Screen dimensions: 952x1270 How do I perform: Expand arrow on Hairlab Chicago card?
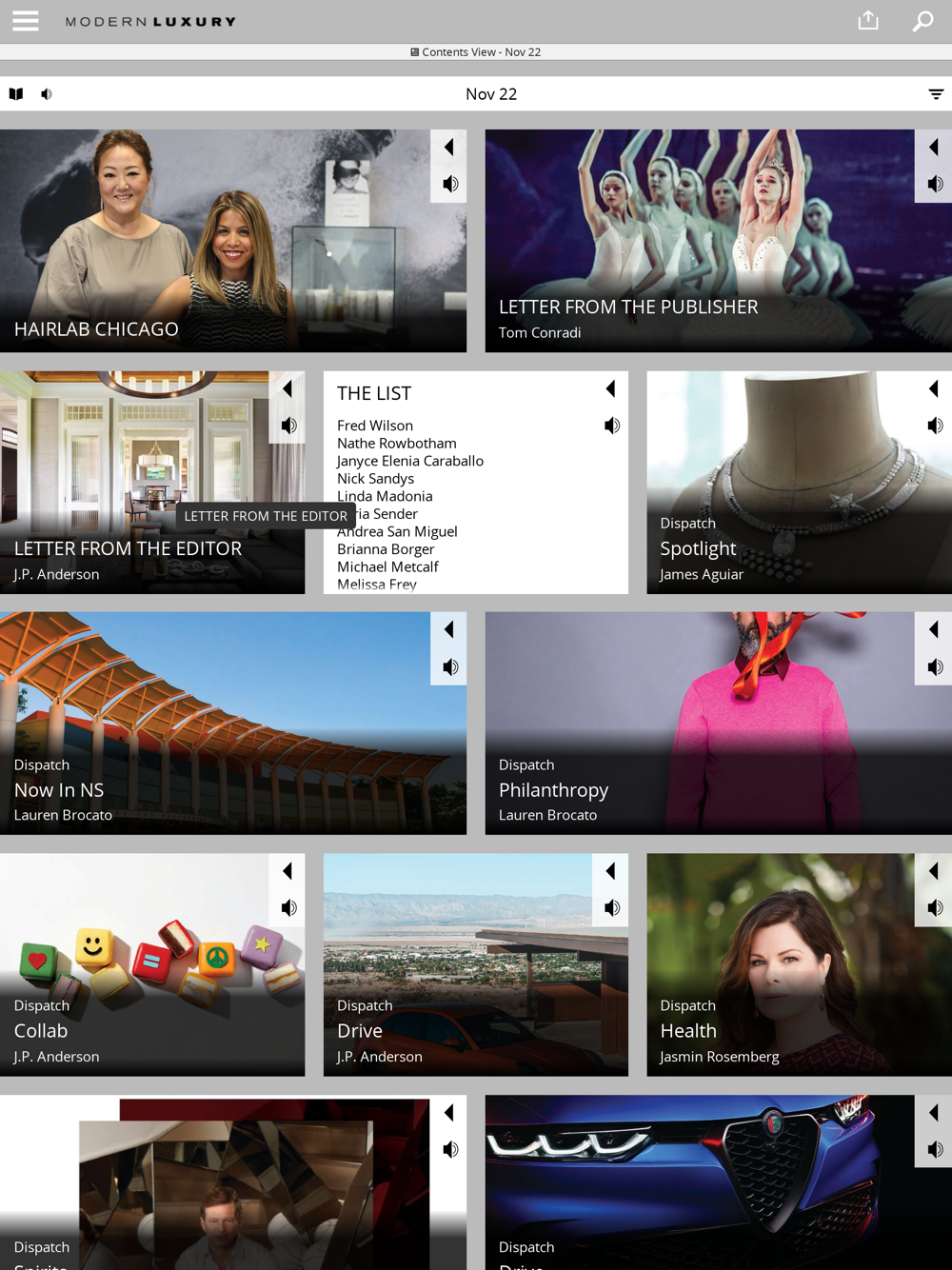pyautogui.click(x=448, y=147)
